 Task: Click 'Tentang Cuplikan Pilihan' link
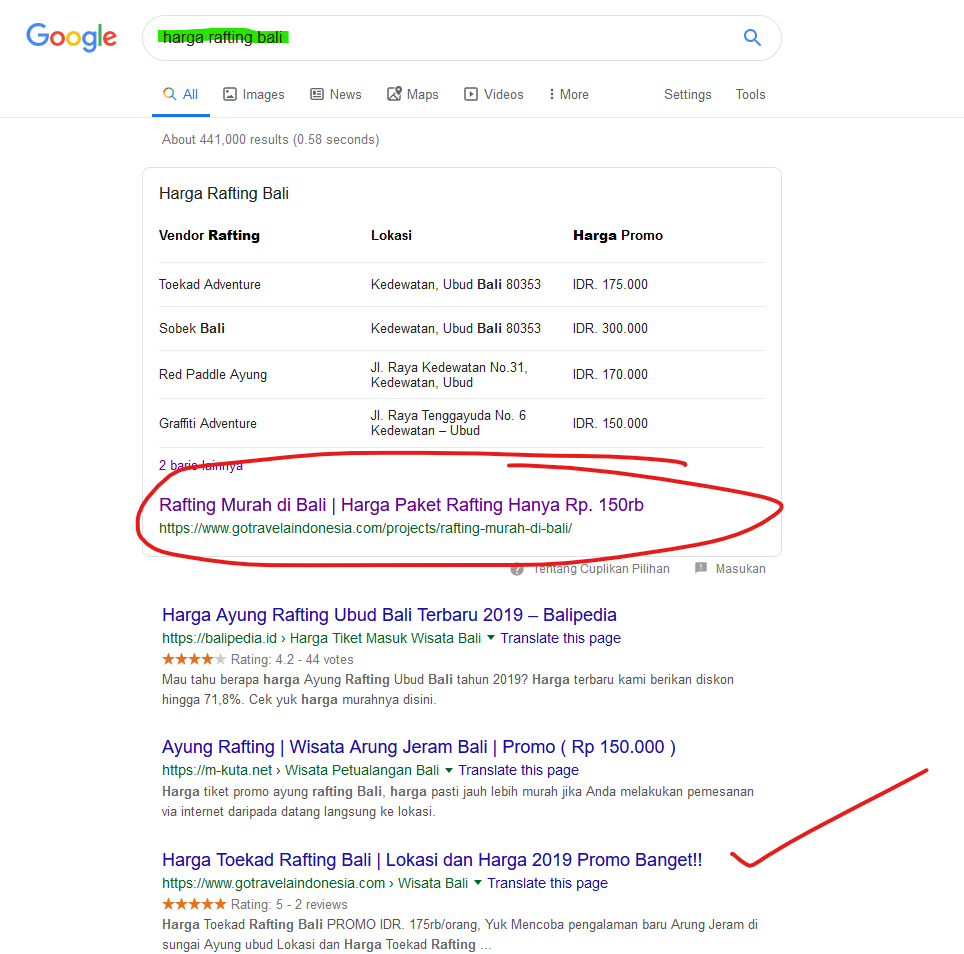point(601,569)
